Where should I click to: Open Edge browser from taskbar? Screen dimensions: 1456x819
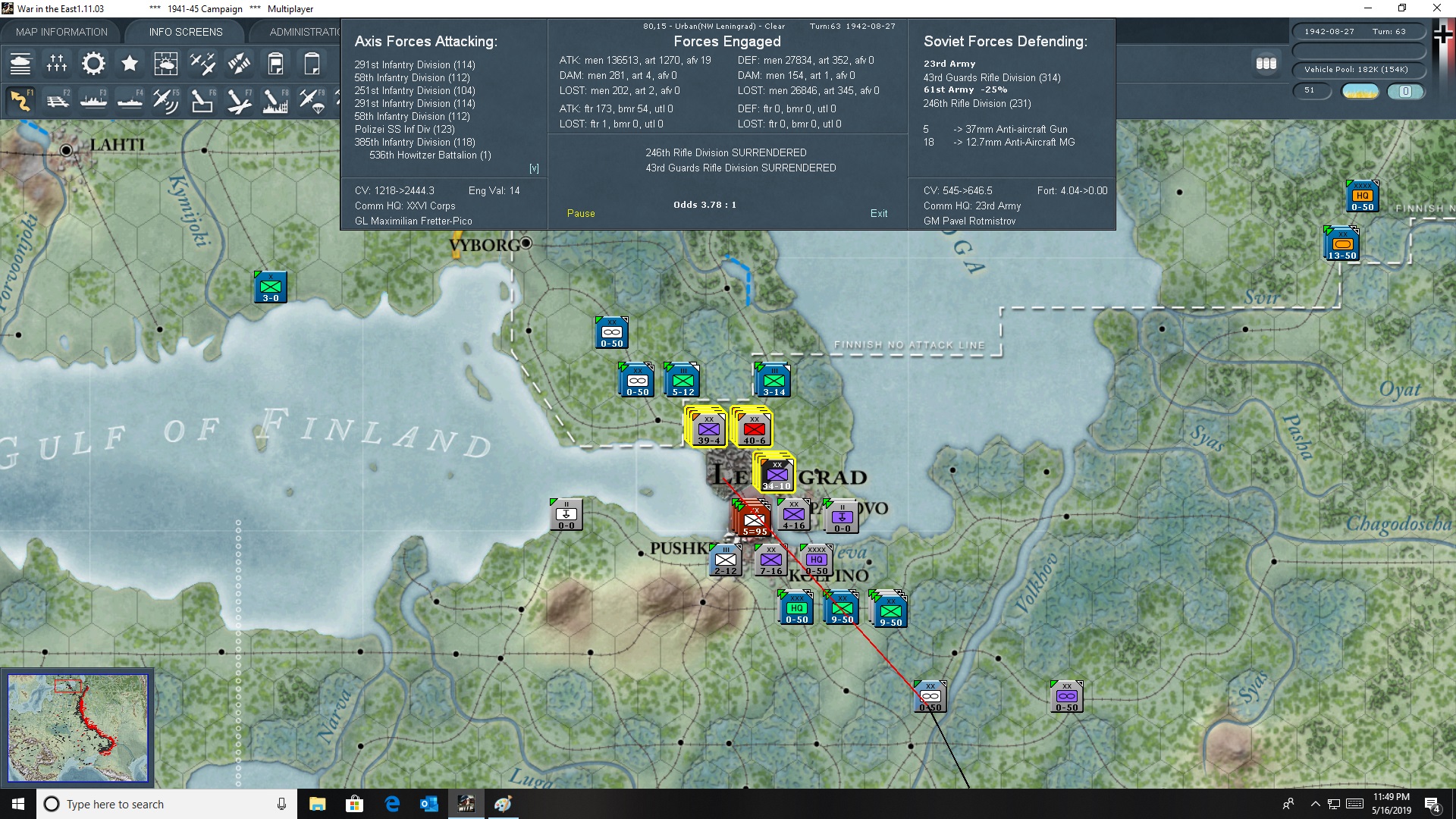pyautogui.click(x=392, y=804)
